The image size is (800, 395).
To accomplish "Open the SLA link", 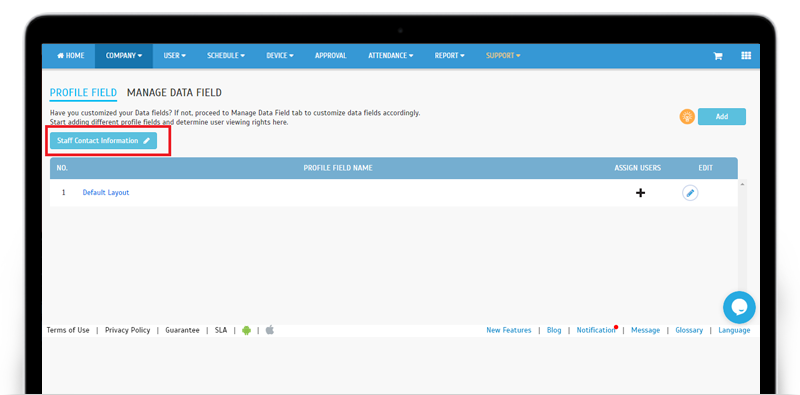I will 221,330.
